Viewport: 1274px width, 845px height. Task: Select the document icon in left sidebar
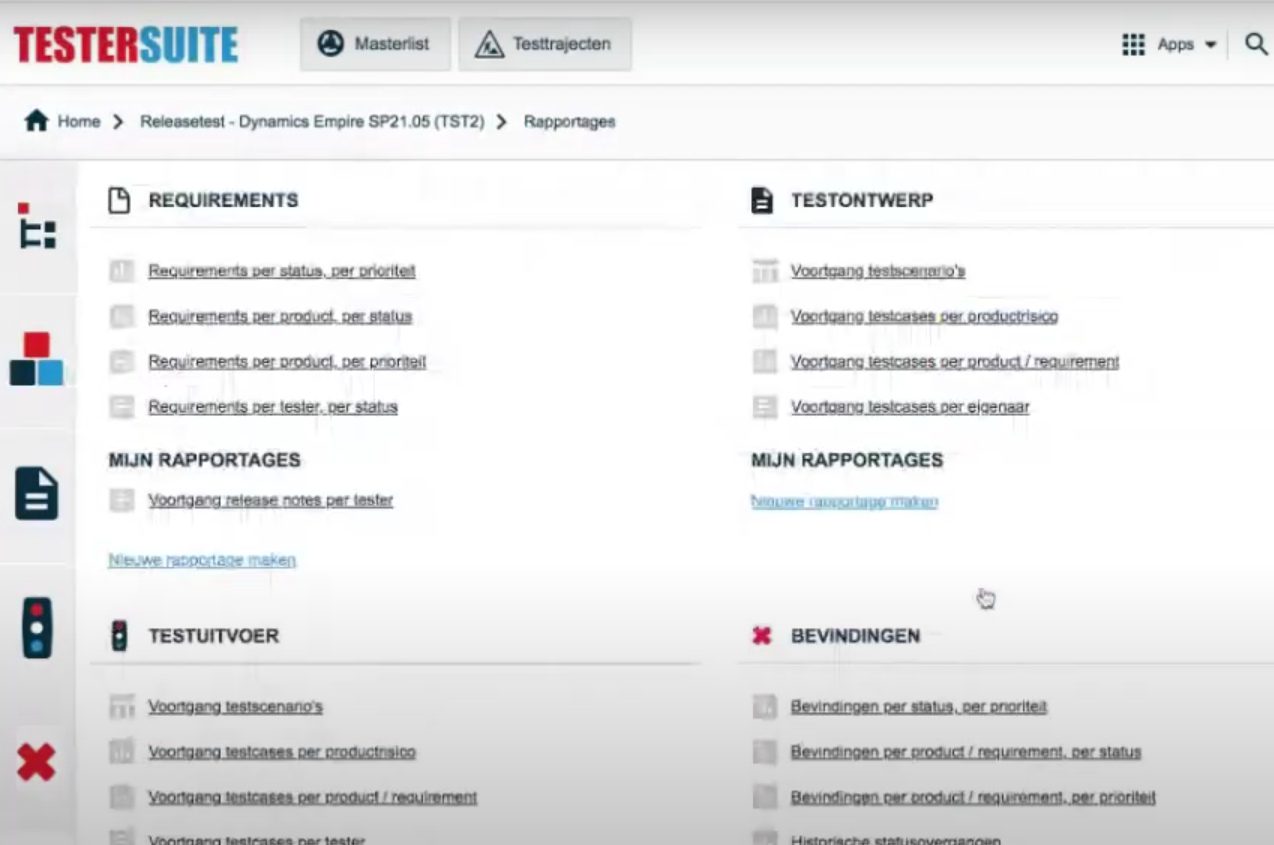(x=37, y=494)
